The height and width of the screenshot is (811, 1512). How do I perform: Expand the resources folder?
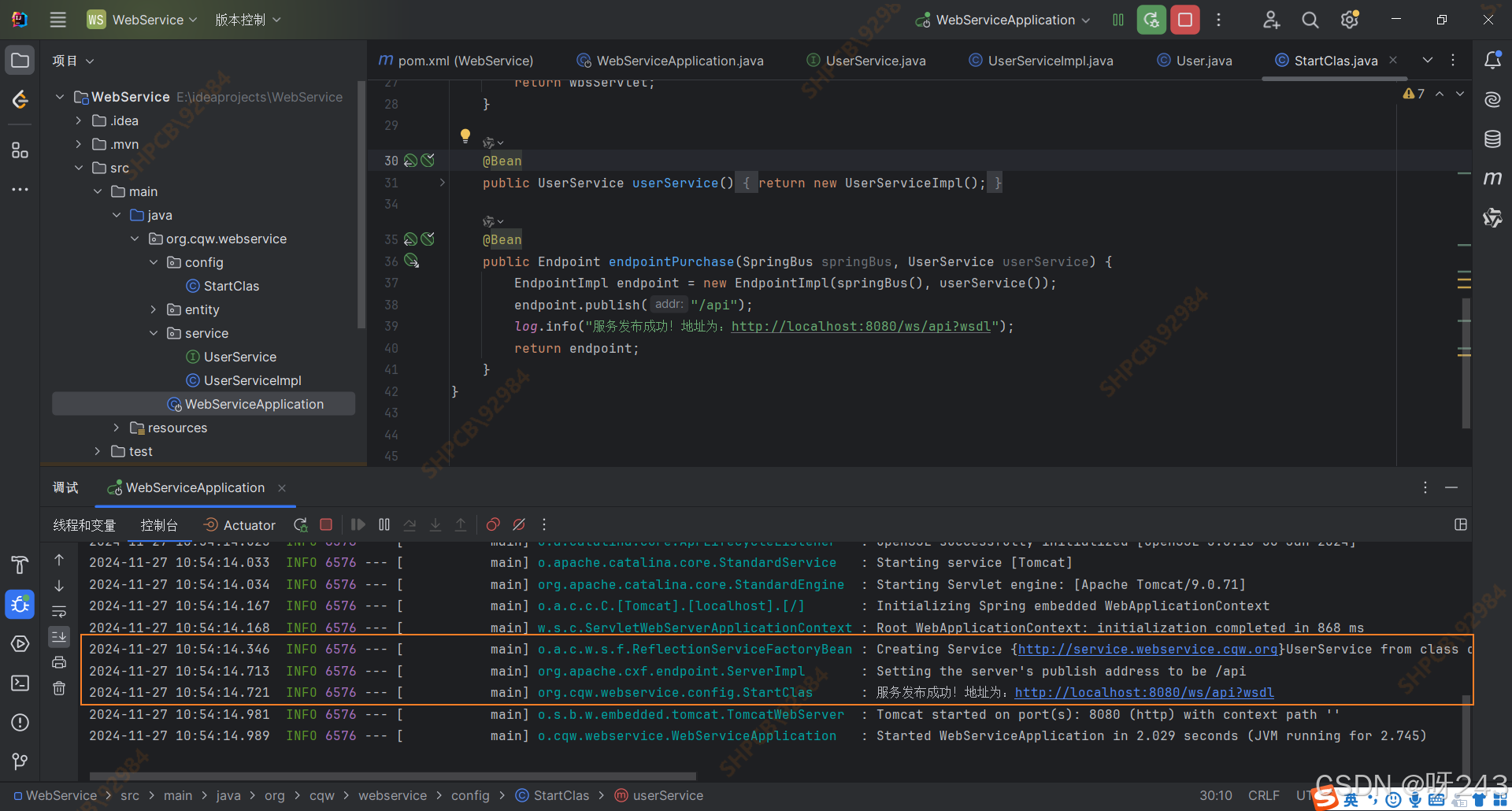[x=117, y=428]
